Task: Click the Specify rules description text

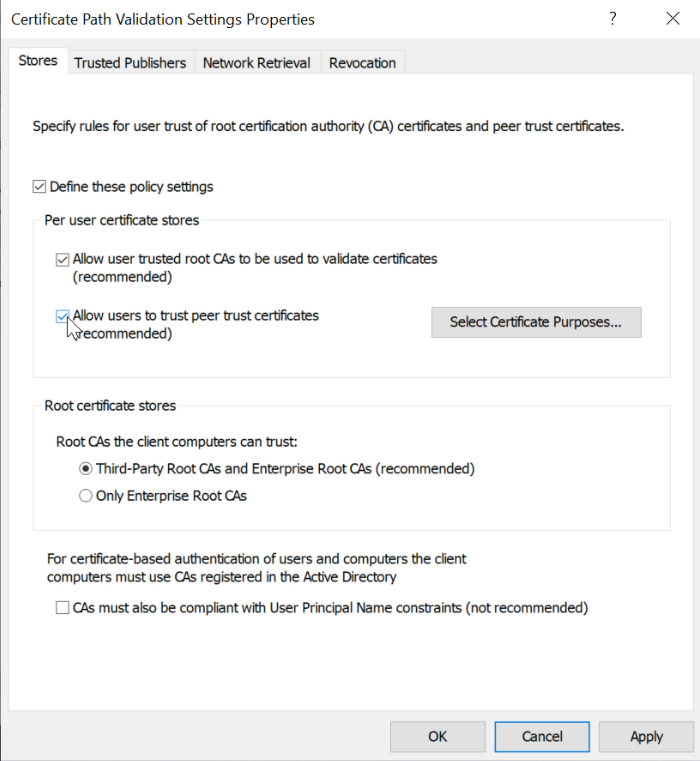Action: tap(328, 127)
